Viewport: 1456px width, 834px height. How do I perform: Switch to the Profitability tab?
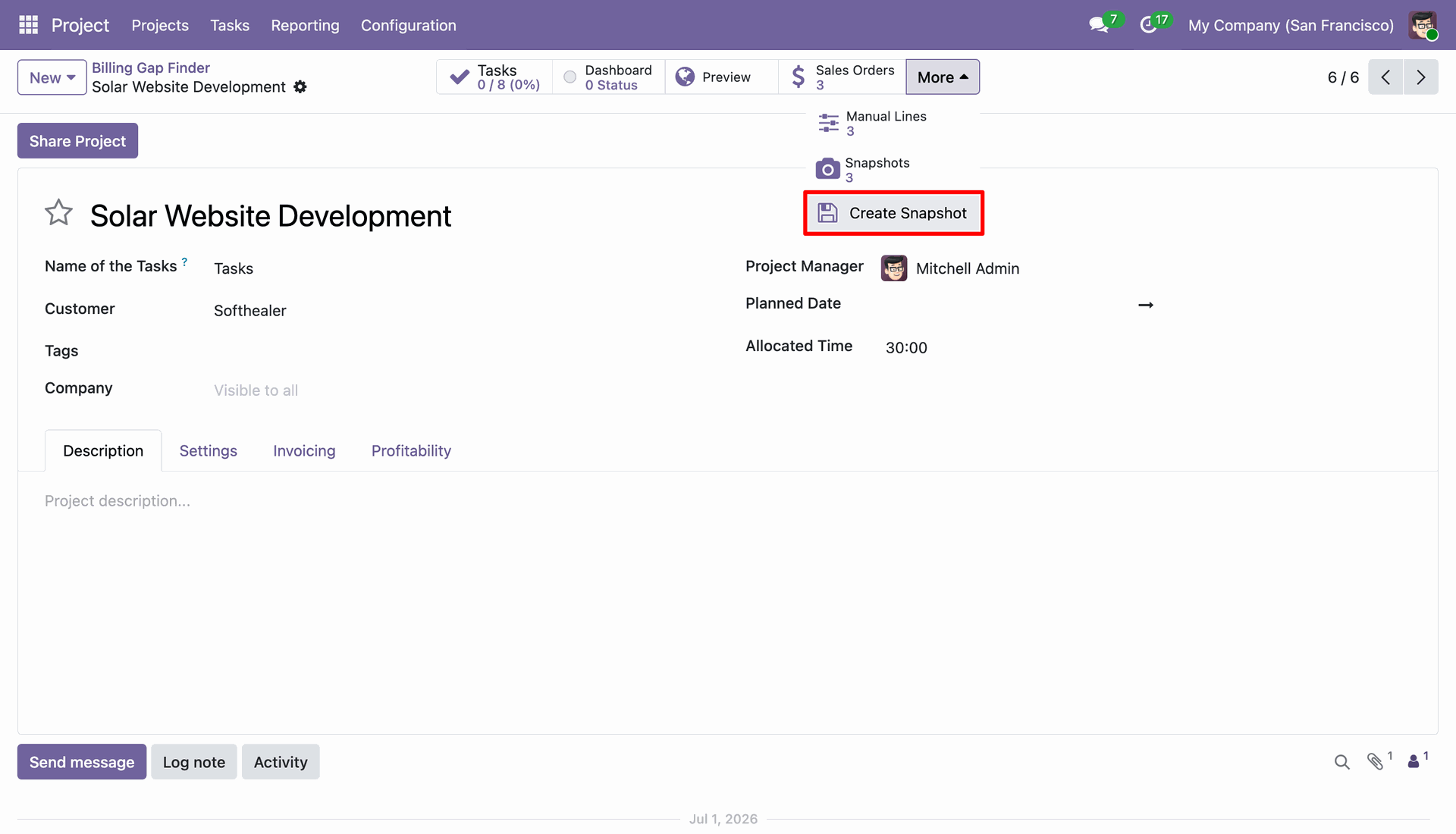coord(411,451)
